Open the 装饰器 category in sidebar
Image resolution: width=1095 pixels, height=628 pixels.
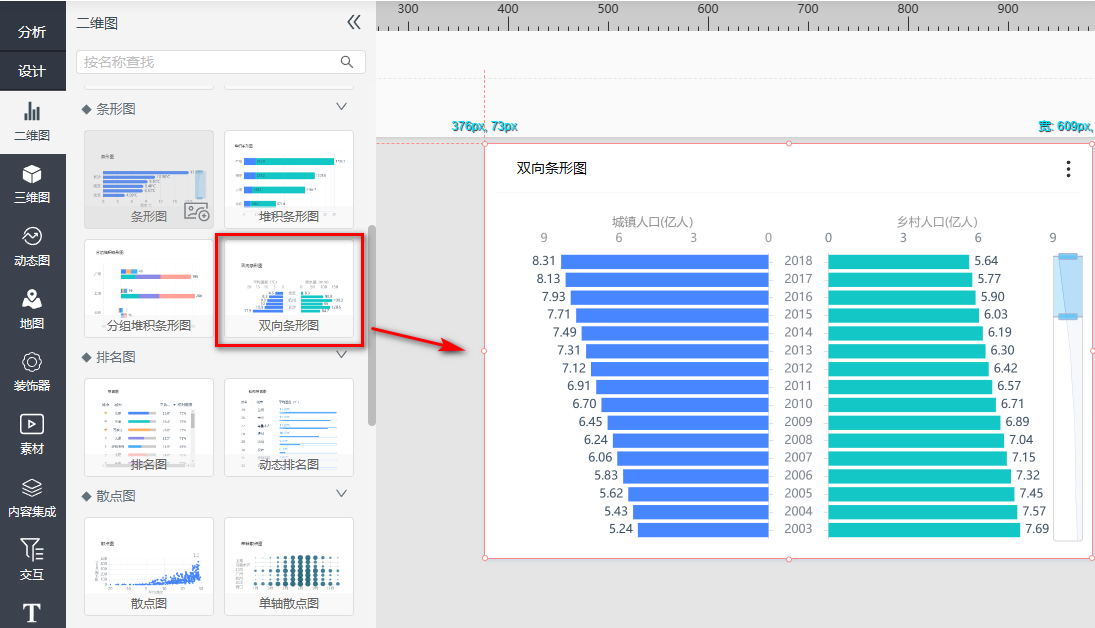(32, 372)
